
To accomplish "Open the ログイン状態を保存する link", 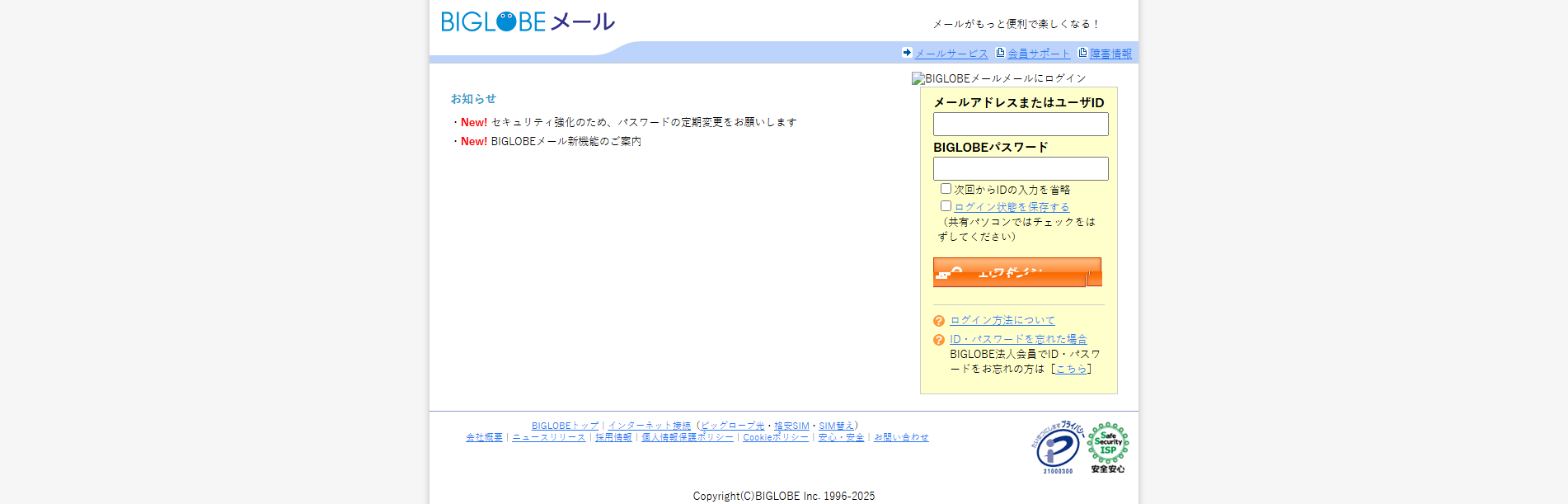I will [1012, 207].
